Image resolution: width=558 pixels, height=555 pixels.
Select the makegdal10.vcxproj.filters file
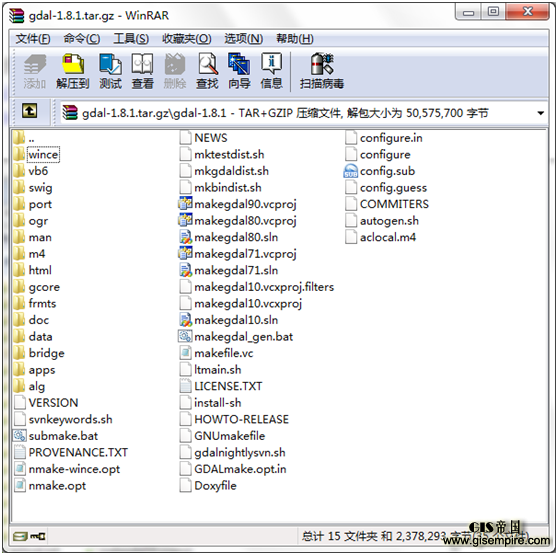tap(257, 286)
